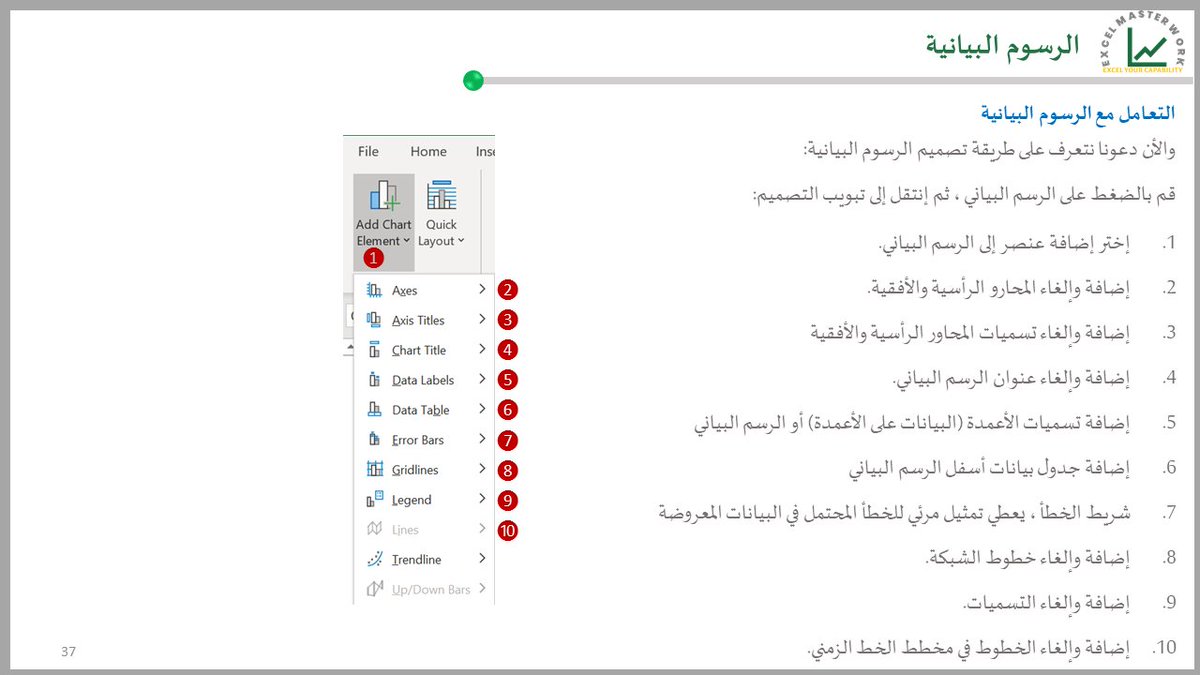
Task: Choose the Trendline menu entry
Action: pos(424,559)
